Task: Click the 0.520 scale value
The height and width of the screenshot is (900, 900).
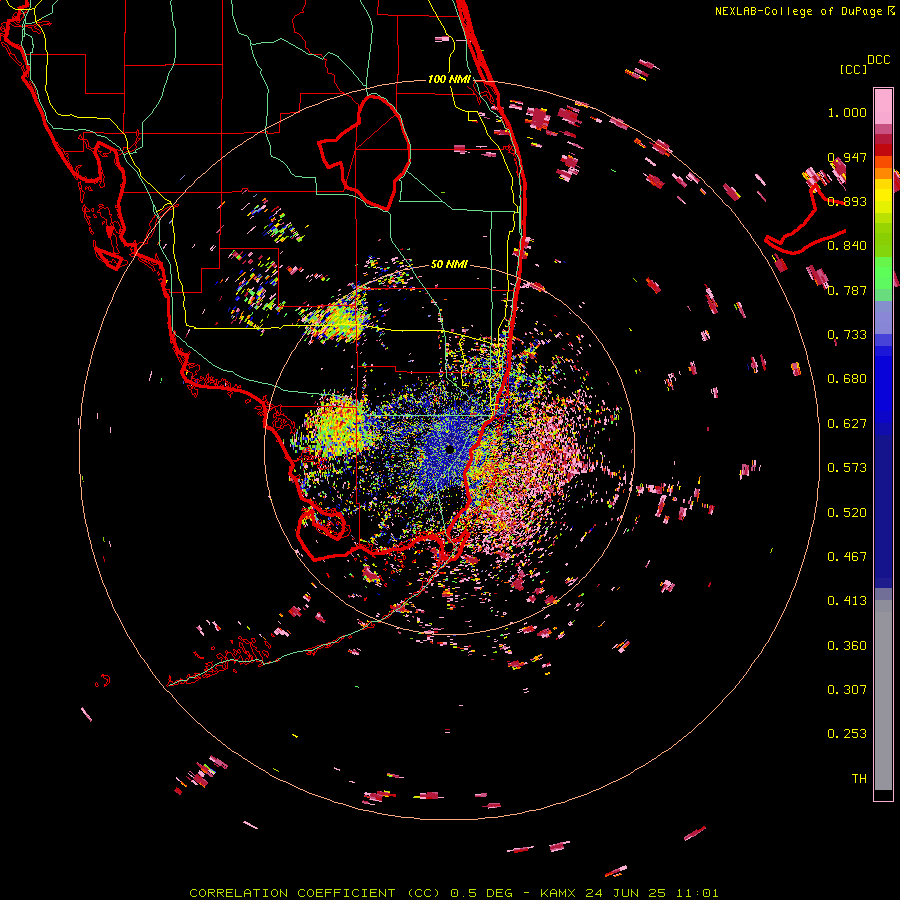Action: tap(847, 513)
